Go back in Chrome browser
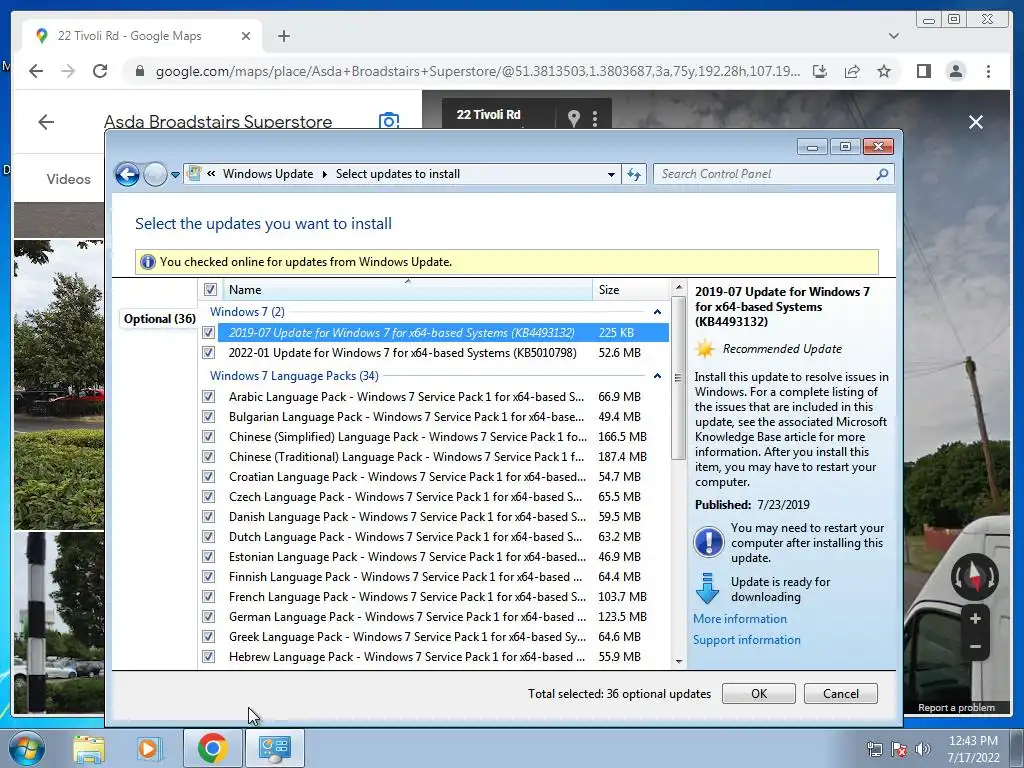The width and height of the screenshot is (1024, 768). pos(36,71)
